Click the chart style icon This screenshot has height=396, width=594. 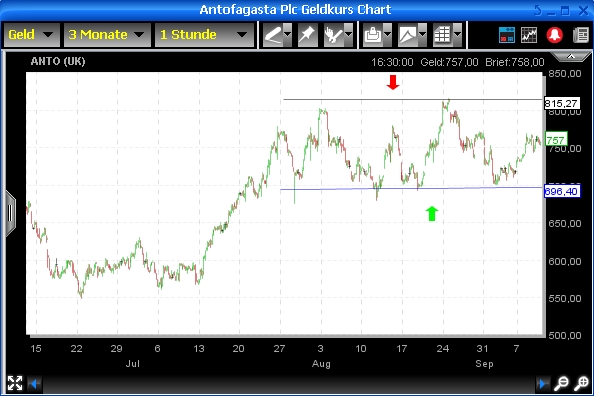(x=408, y=35)
